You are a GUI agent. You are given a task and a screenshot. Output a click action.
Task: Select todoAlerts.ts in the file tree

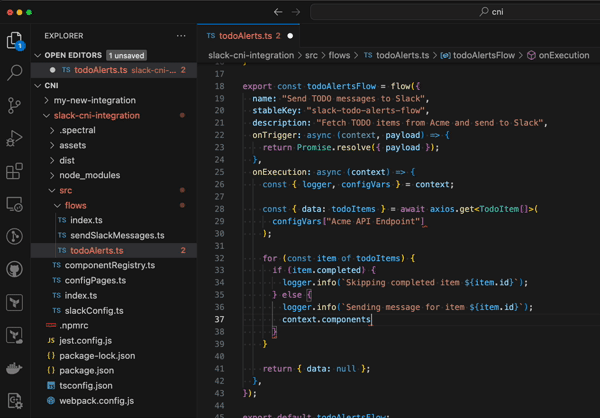point(114,251)
